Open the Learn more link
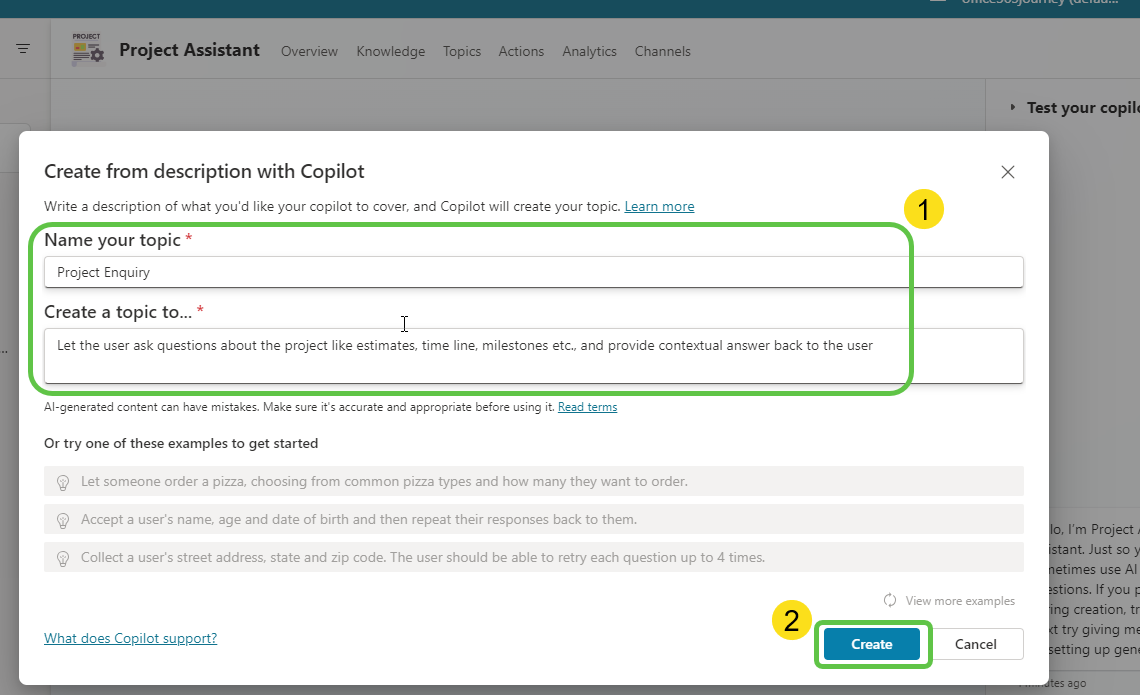The width and height of the screenshot is (1140, 695). (659, 206)
